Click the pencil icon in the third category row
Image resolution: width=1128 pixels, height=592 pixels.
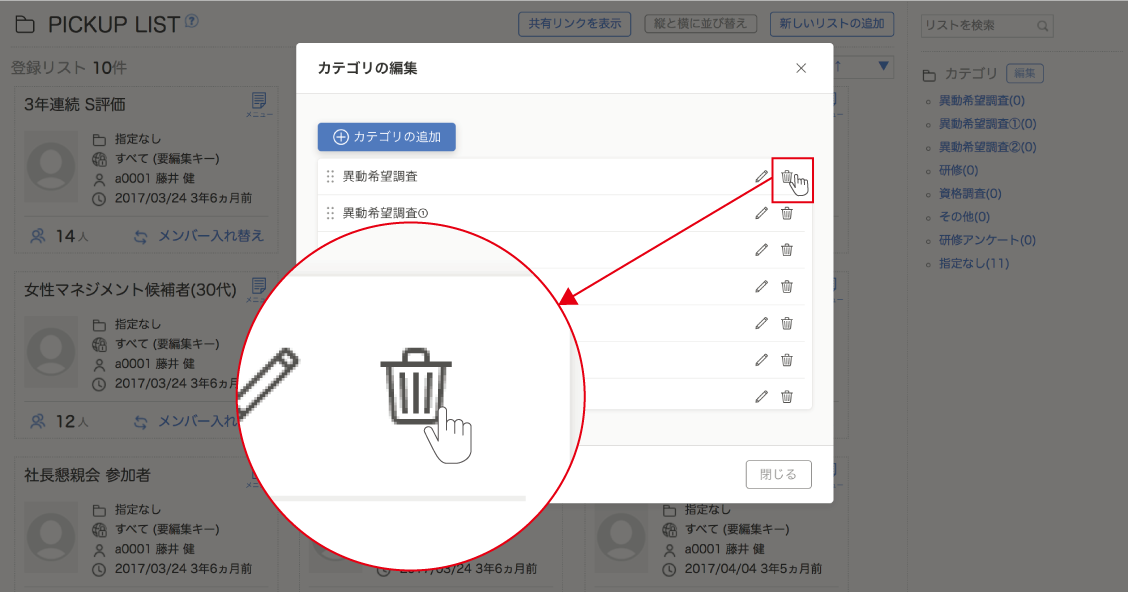pyautogui.click(x=761, y=250)
